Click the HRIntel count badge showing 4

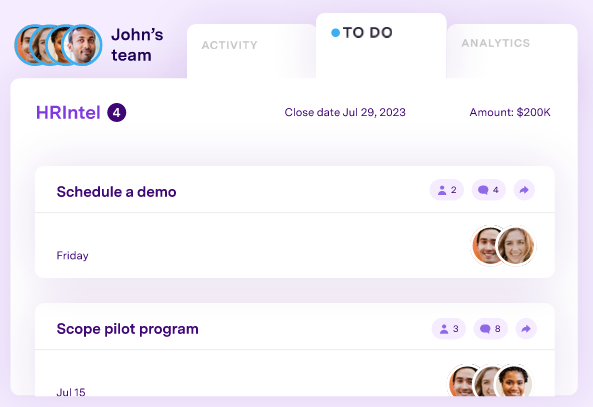[x=116, y=113]
